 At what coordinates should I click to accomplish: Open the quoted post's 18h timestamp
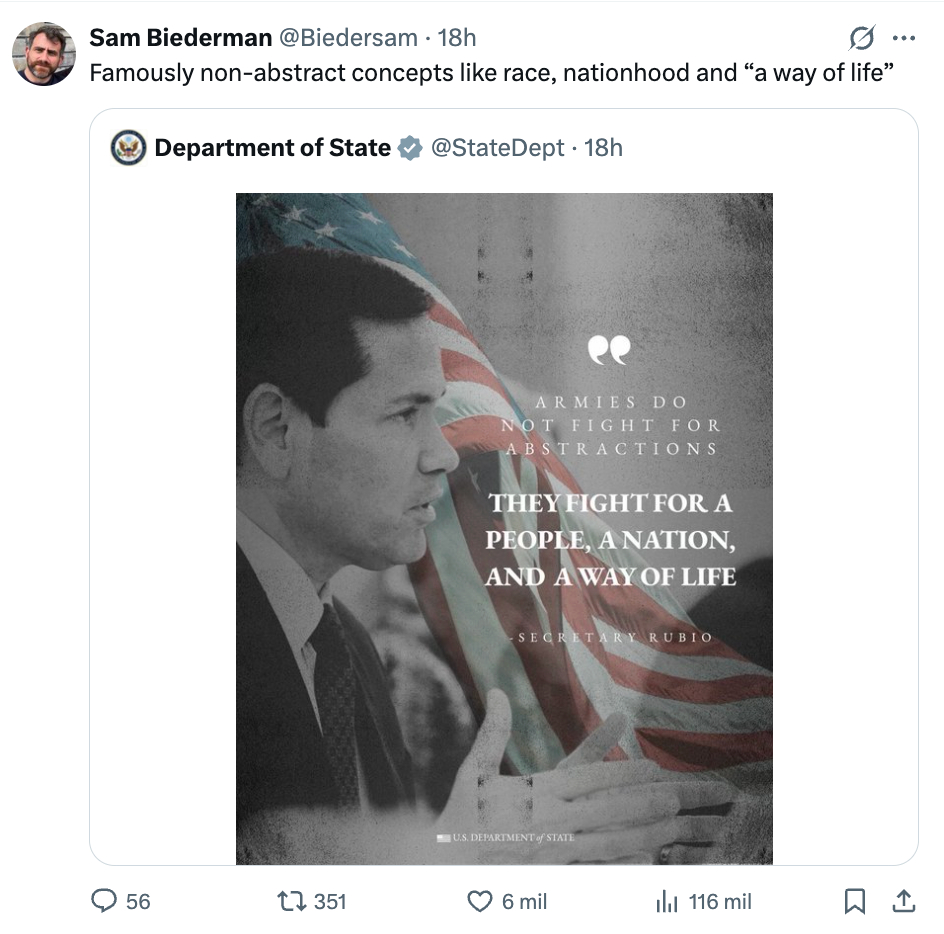(603, 148)
